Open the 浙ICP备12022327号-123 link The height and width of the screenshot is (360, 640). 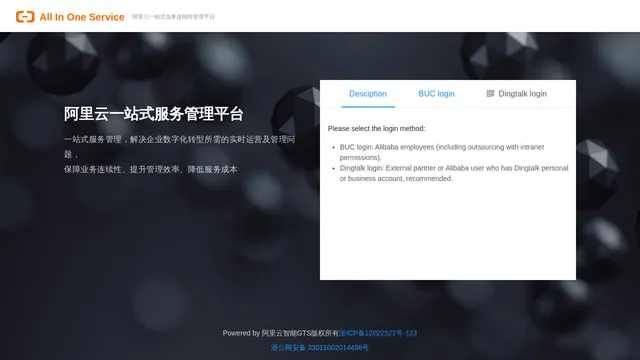pos(378,333)
